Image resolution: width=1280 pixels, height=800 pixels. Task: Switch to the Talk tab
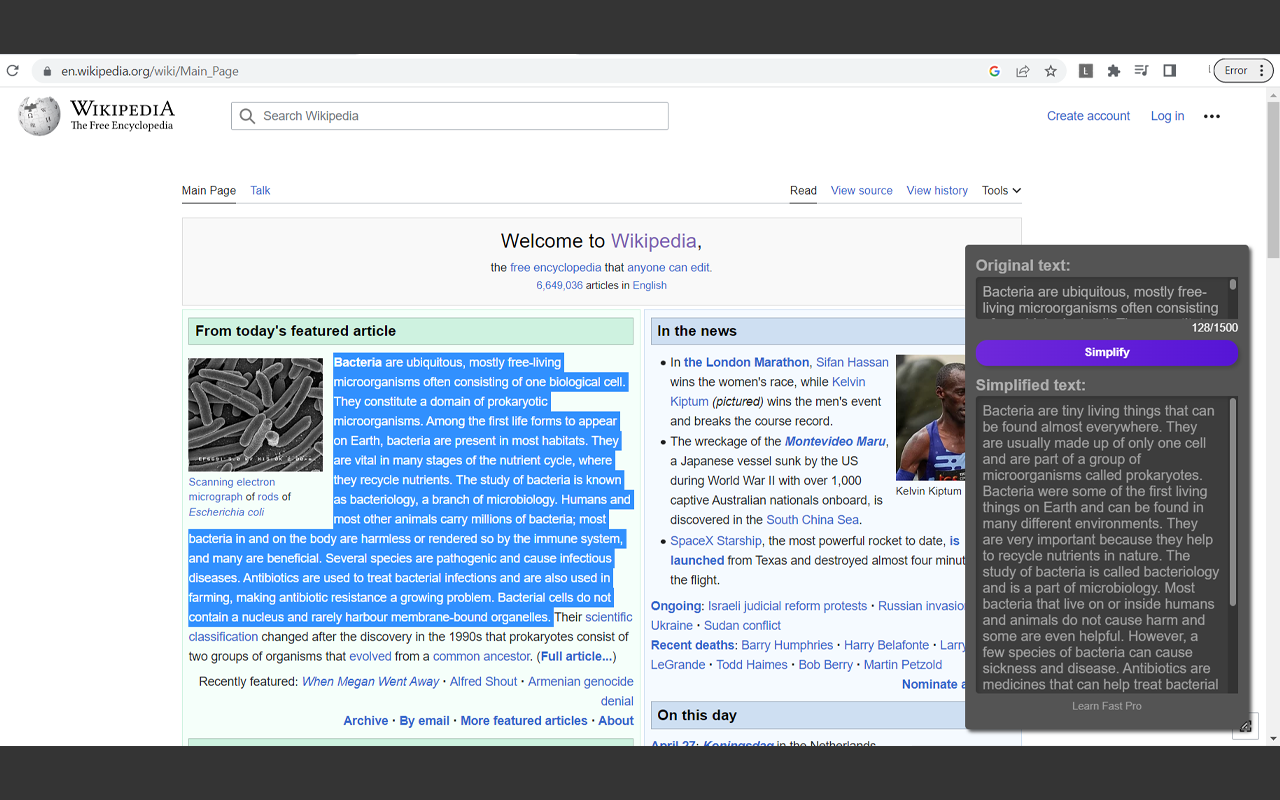(260, 190)
